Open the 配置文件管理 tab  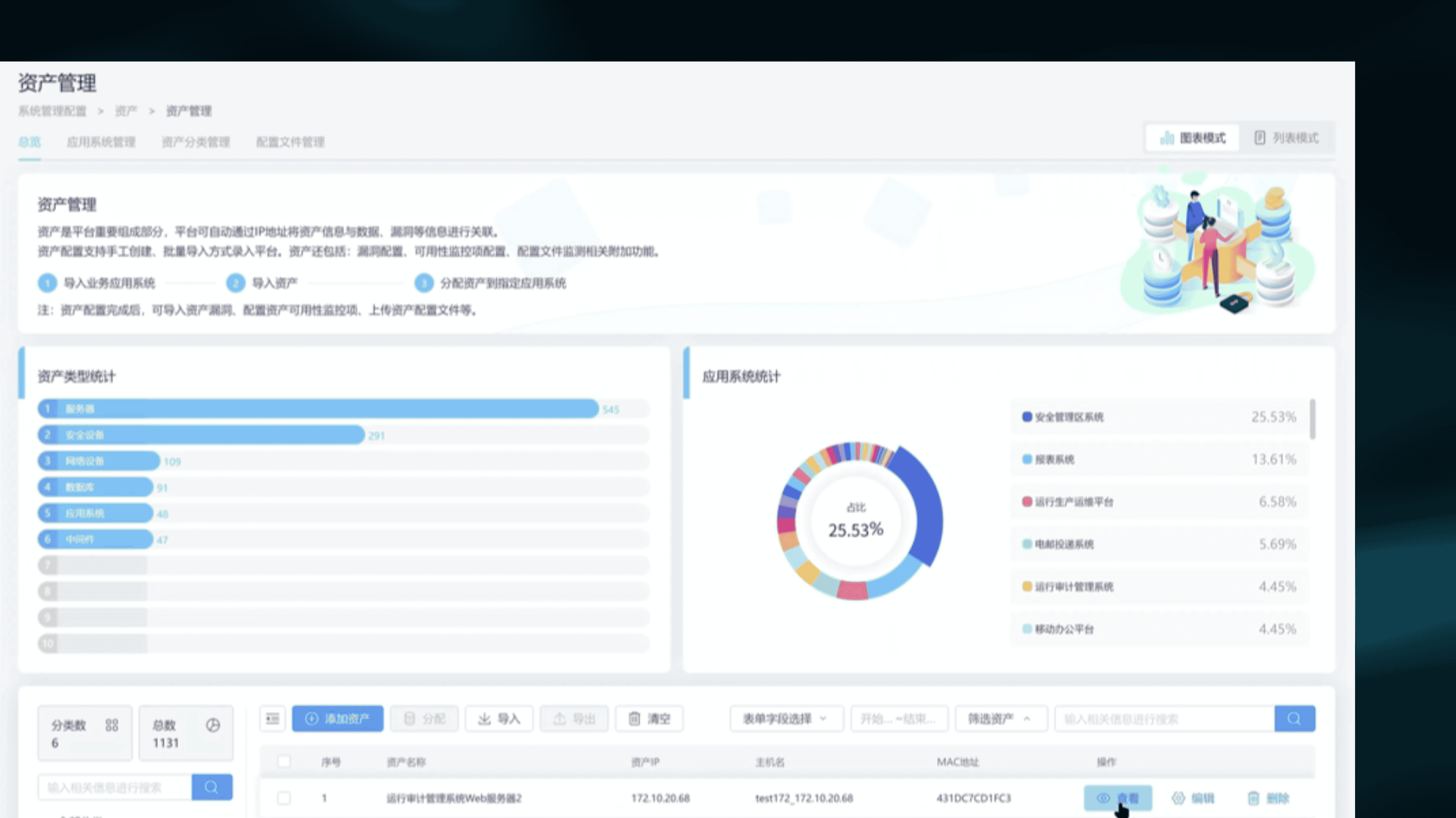290,142
